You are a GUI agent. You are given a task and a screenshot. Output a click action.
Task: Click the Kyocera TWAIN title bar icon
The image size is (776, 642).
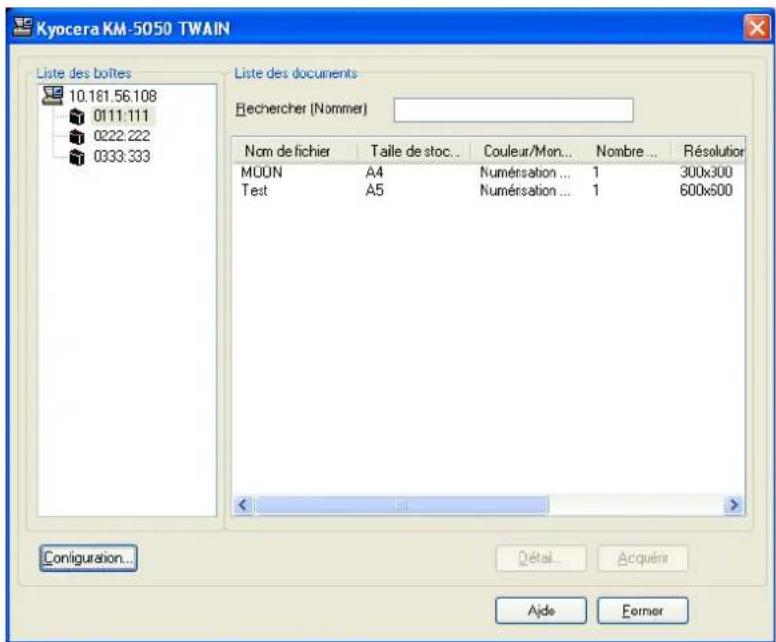coord(22,28)
